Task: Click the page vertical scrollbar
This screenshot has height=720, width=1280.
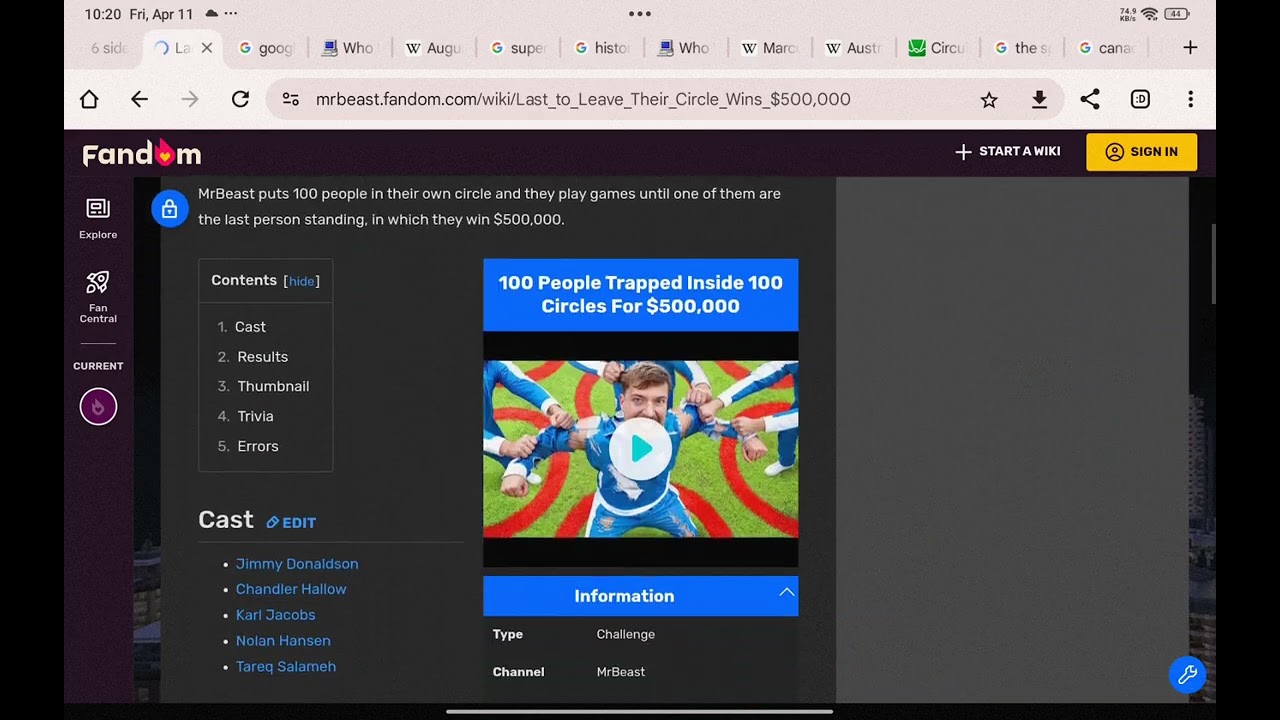Action: point(1214,264)
